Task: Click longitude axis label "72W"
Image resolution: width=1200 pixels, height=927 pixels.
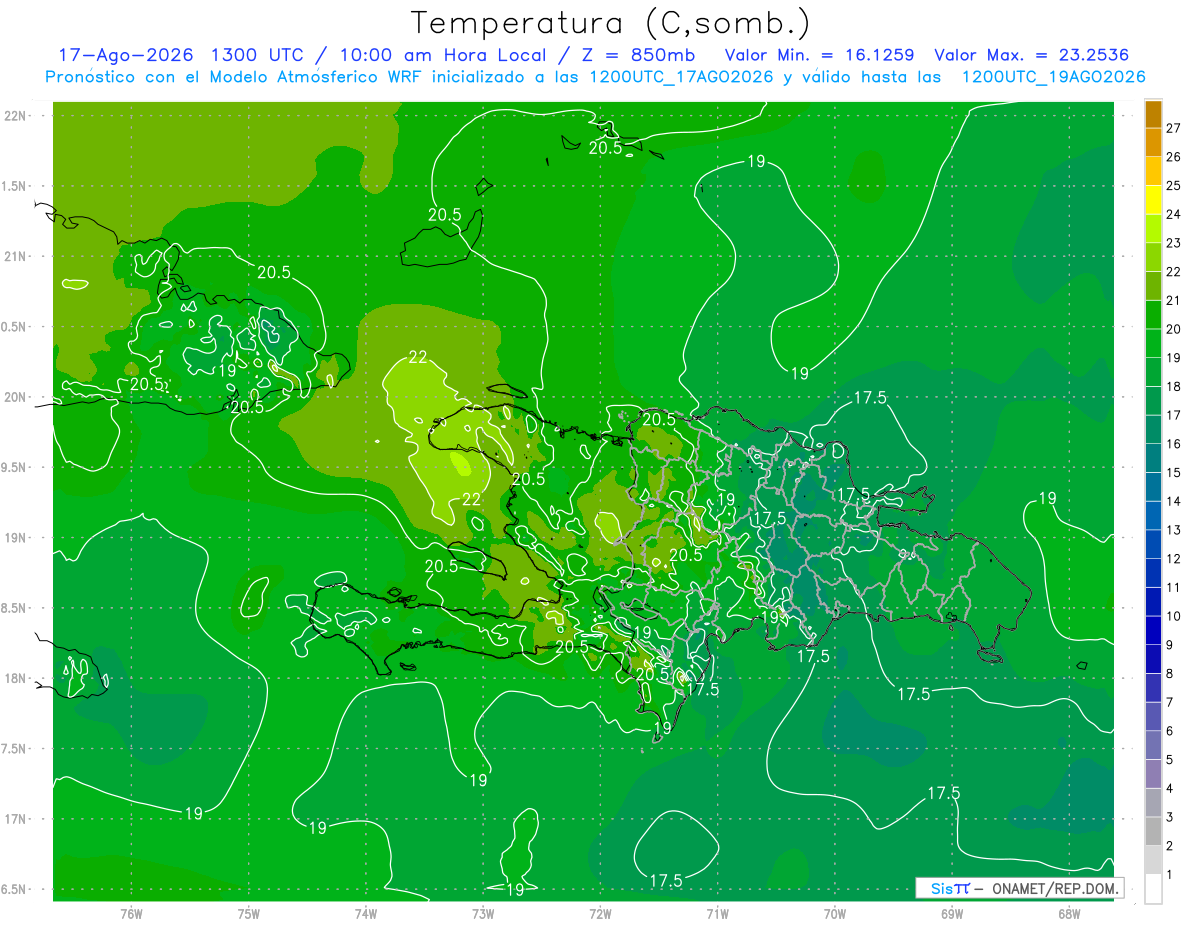Action: (600, 913)
